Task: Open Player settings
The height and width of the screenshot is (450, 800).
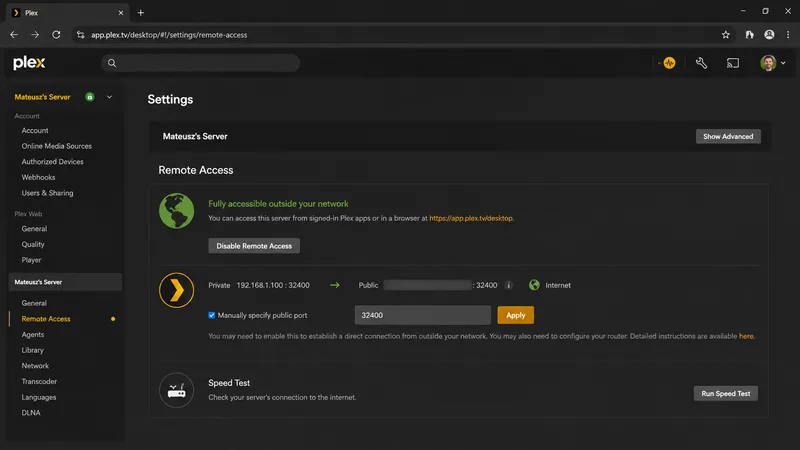Action: (31, 260)
